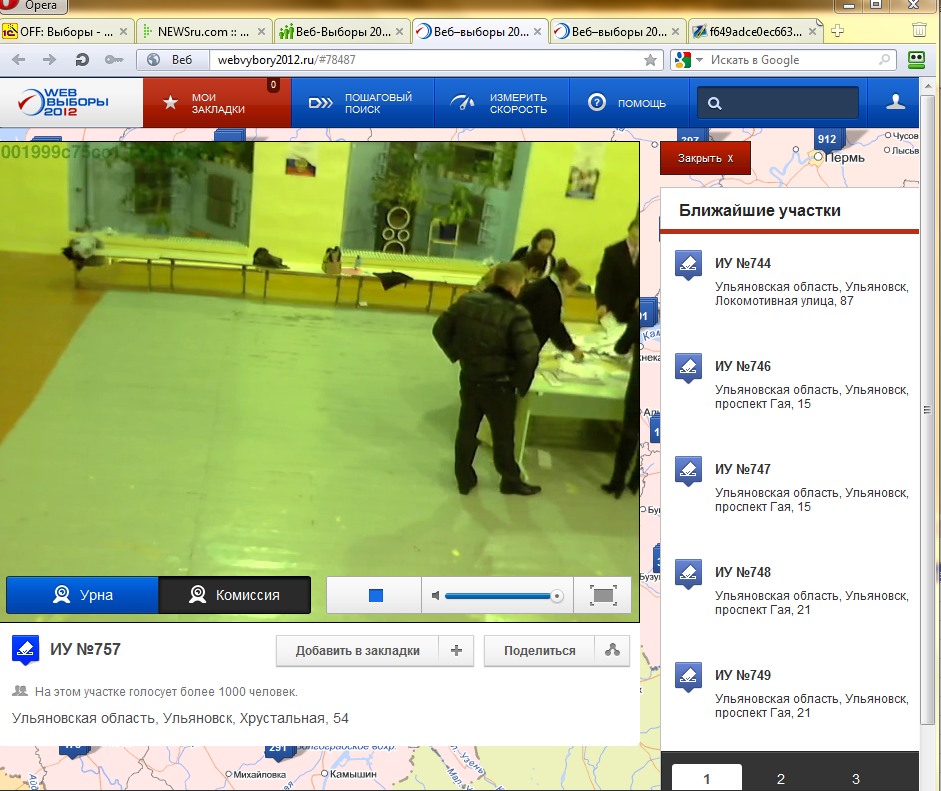Click the plus icon beside Добавить в закладки
This screenshot has height=791, width=941.
(x=456, y=651)
